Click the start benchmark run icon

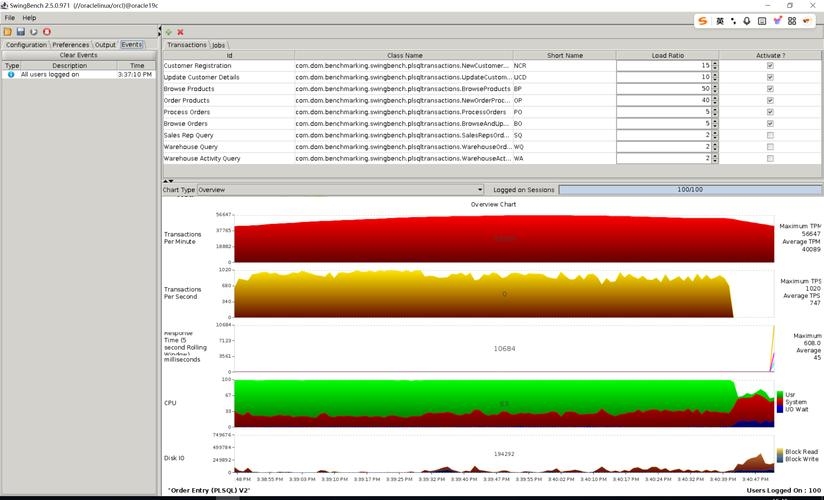tap(33, 32)
